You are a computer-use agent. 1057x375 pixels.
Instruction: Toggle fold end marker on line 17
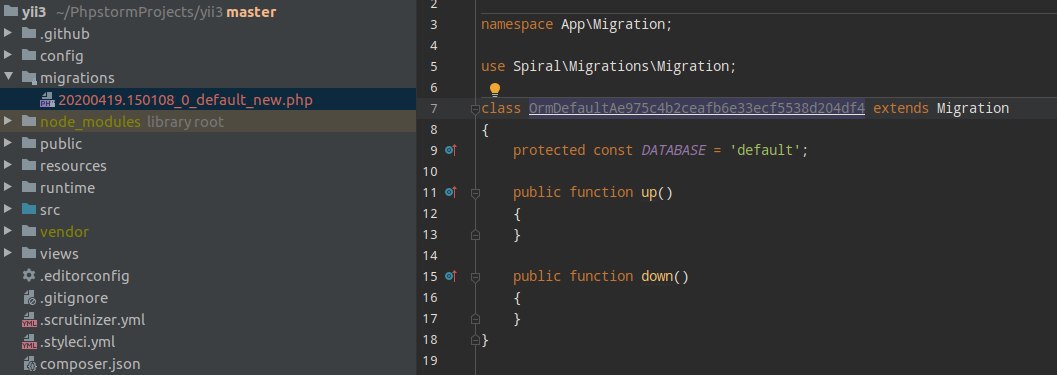(x=475, y=318)
